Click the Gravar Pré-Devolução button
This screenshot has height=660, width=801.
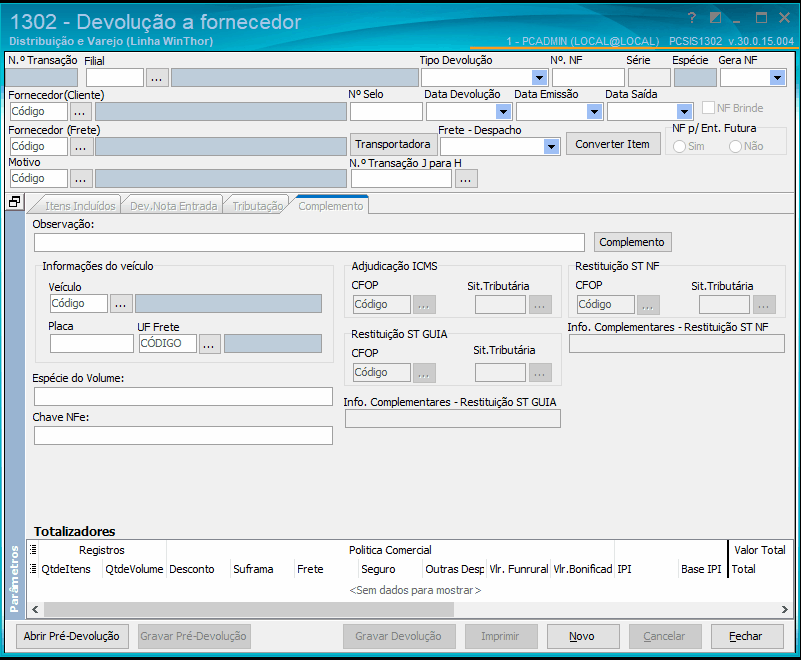(x=194, y=636)
